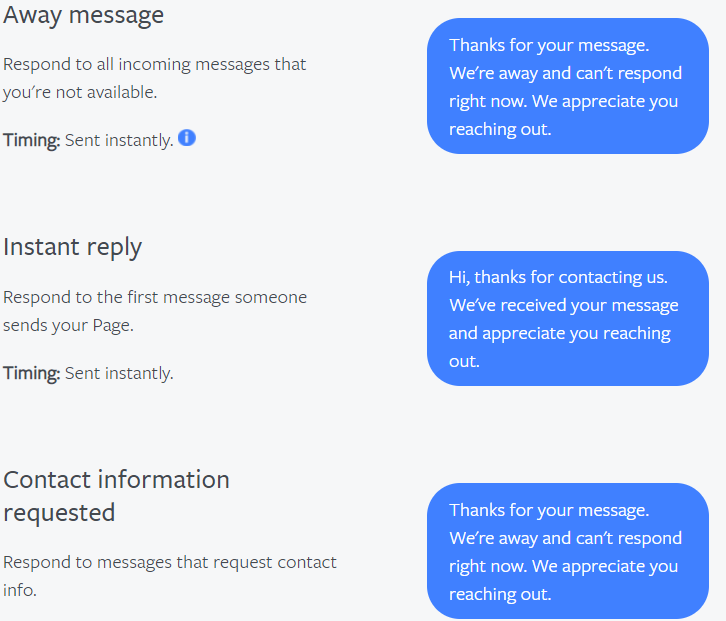Click 'Respond to messages that request contact' text
This screenshot has height=621, width=726.
pos(169,562)
